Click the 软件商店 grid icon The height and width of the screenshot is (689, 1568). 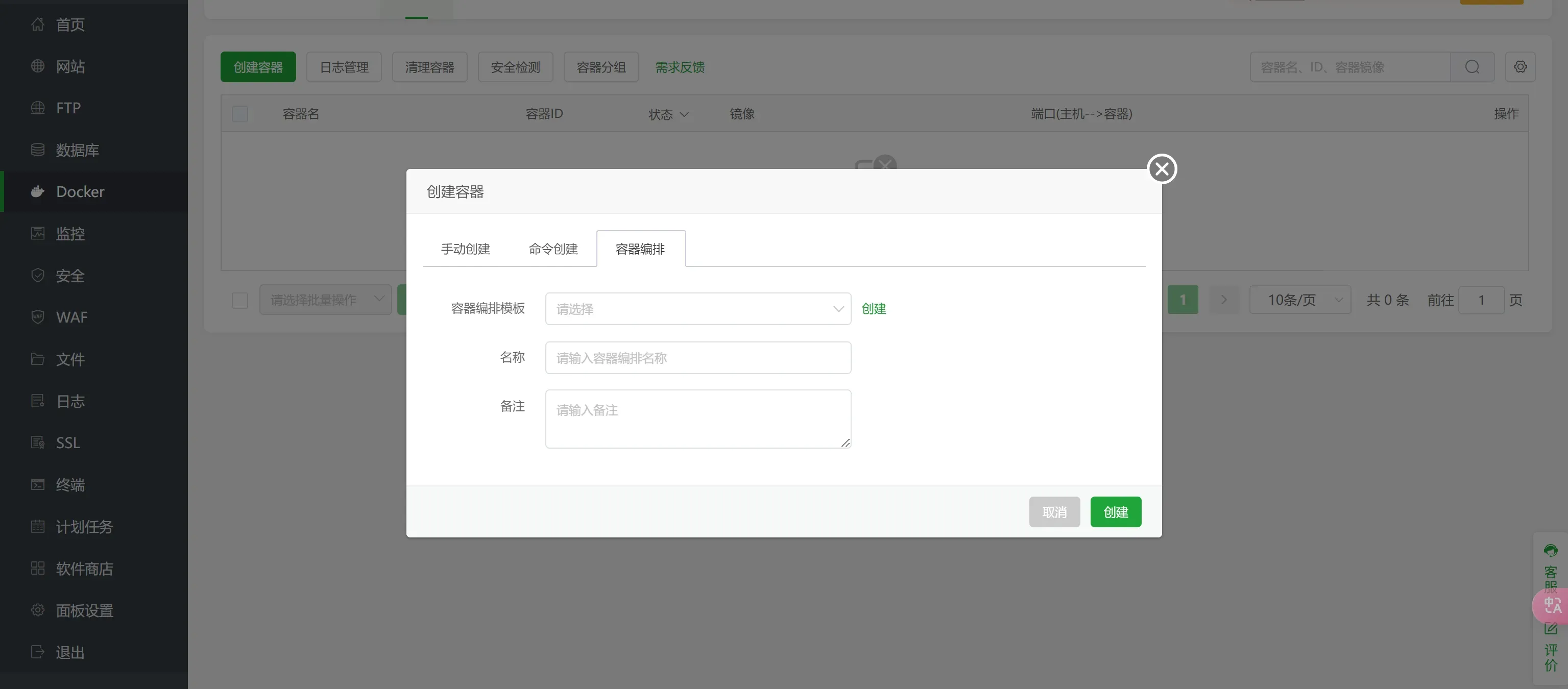[x=38, y=568]
